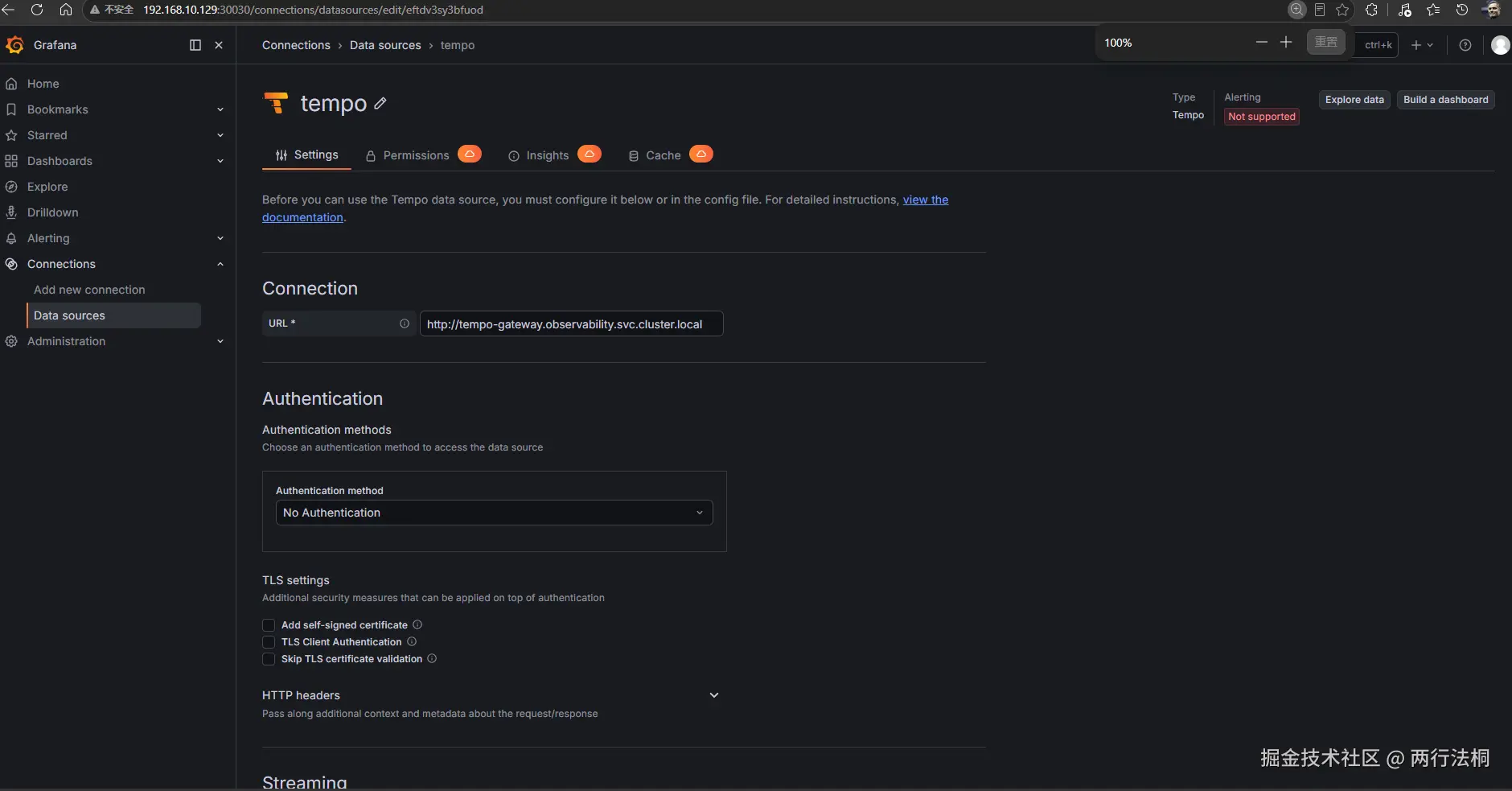Expand the Dashboards menu chevron
1512x791 pixels.
click(x=220, y=161)
